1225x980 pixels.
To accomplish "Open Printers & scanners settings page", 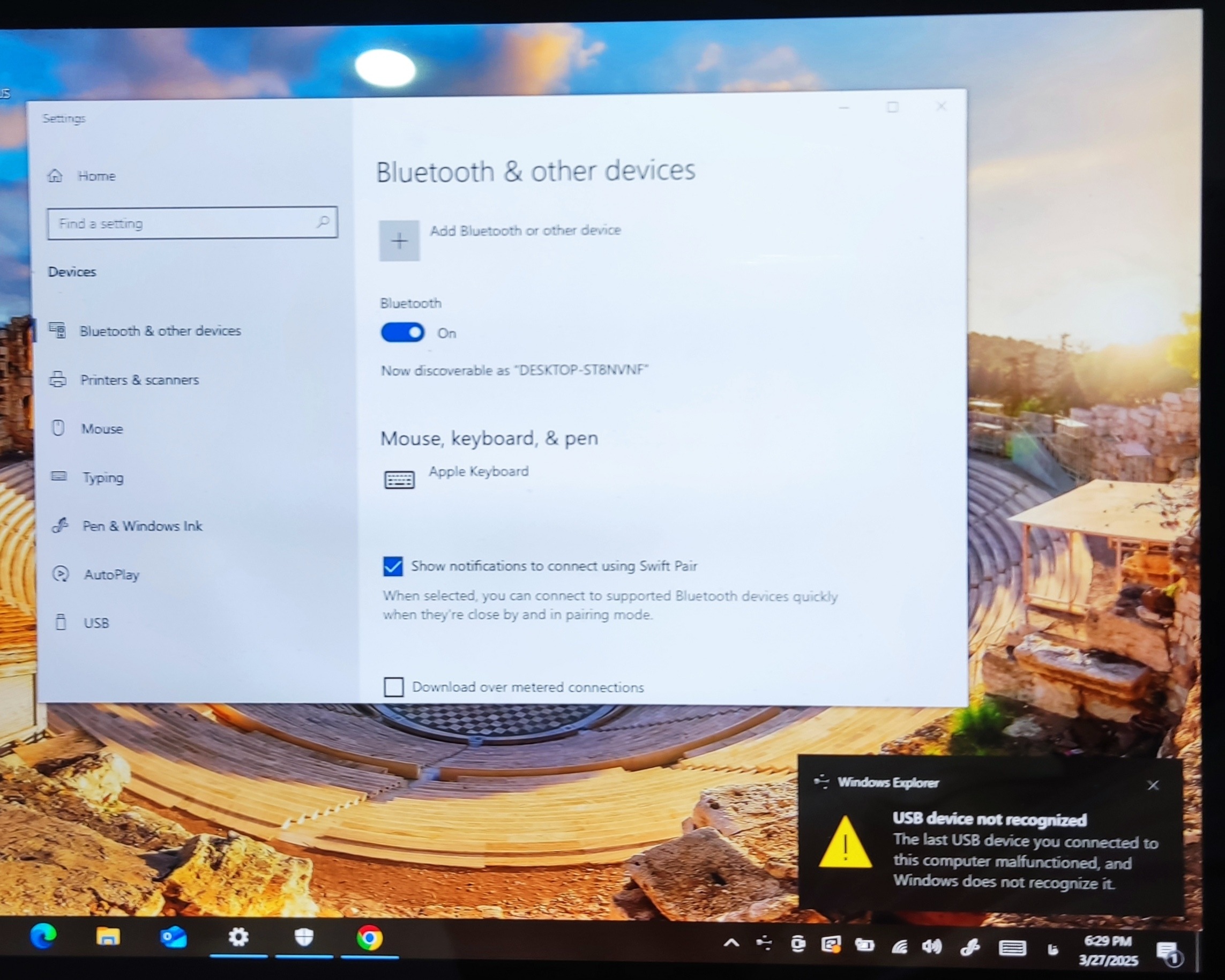I will pos(139,379).
